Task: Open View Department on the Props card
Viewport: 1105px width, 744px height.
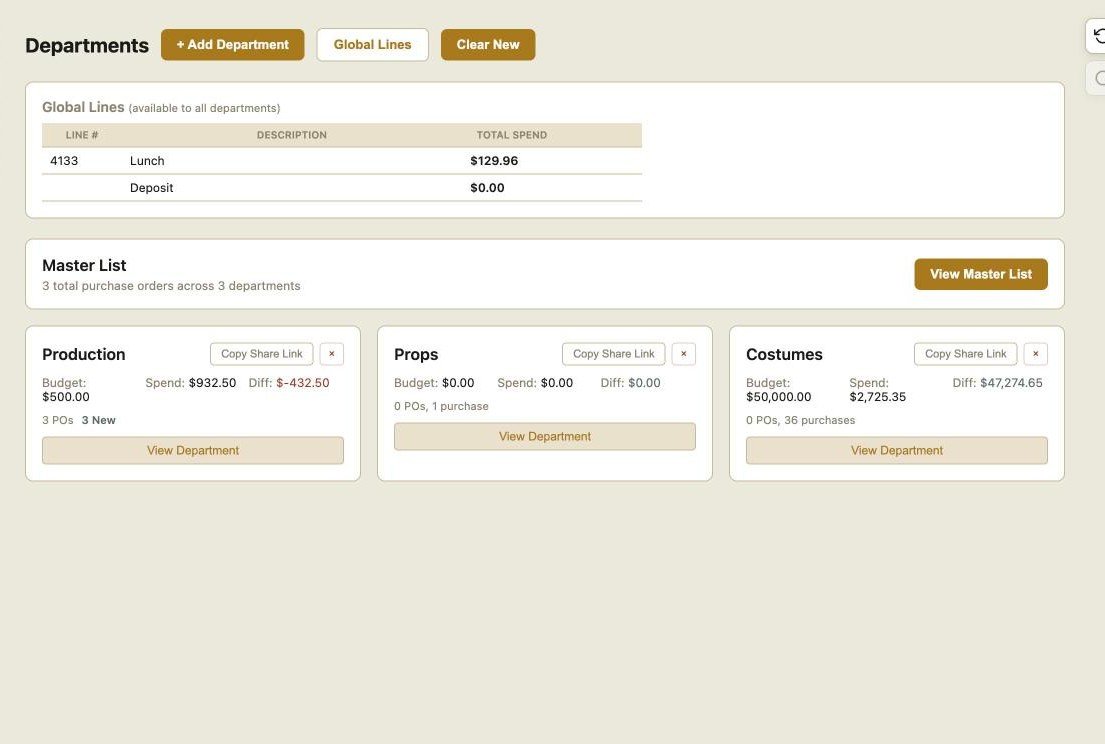Action: point(545,436)
